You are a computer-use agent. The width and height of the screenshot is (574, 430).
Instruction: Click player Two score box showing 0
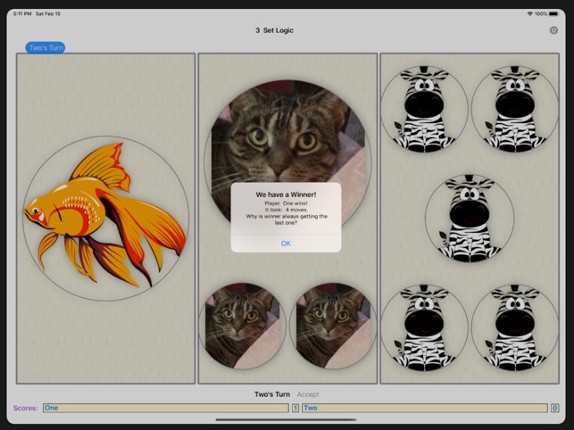[x=555, y=408]
